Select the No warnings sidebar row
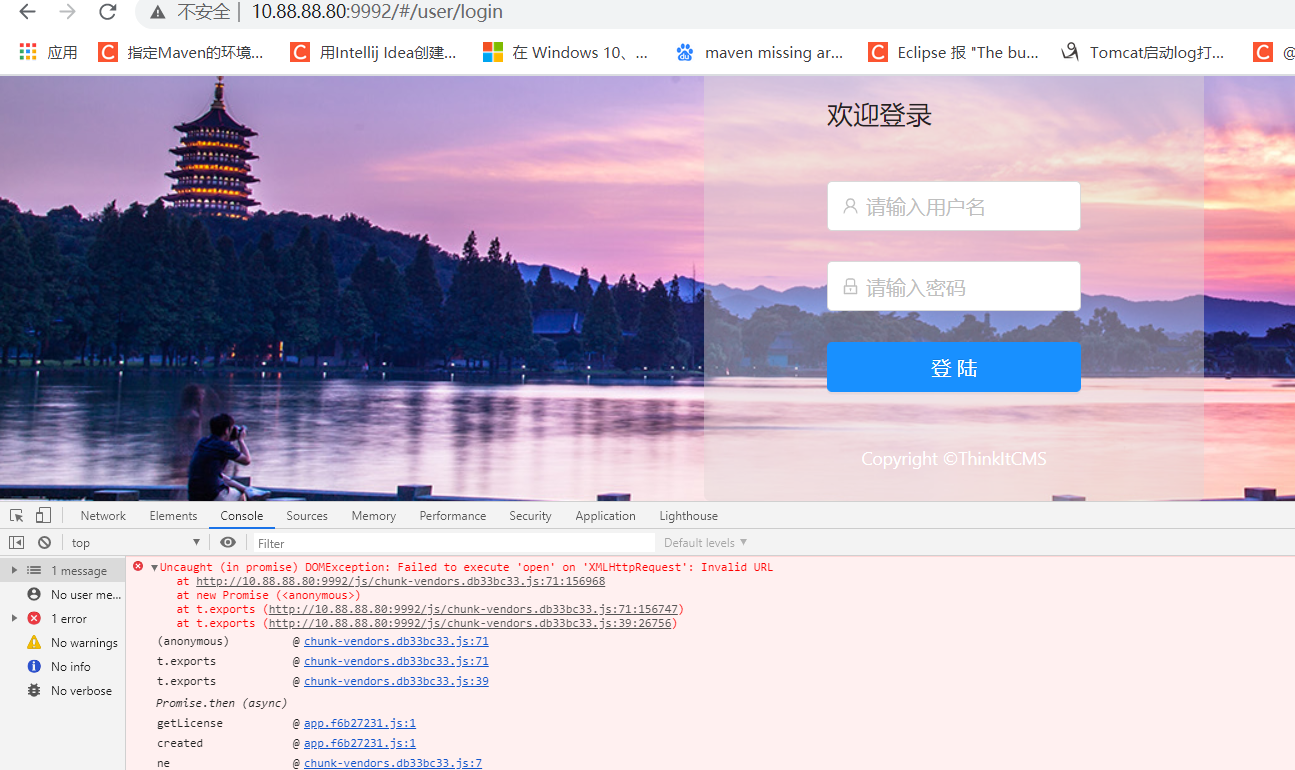Image resolution: width=1295 pixels, height=770 pixels. [63, 642]
